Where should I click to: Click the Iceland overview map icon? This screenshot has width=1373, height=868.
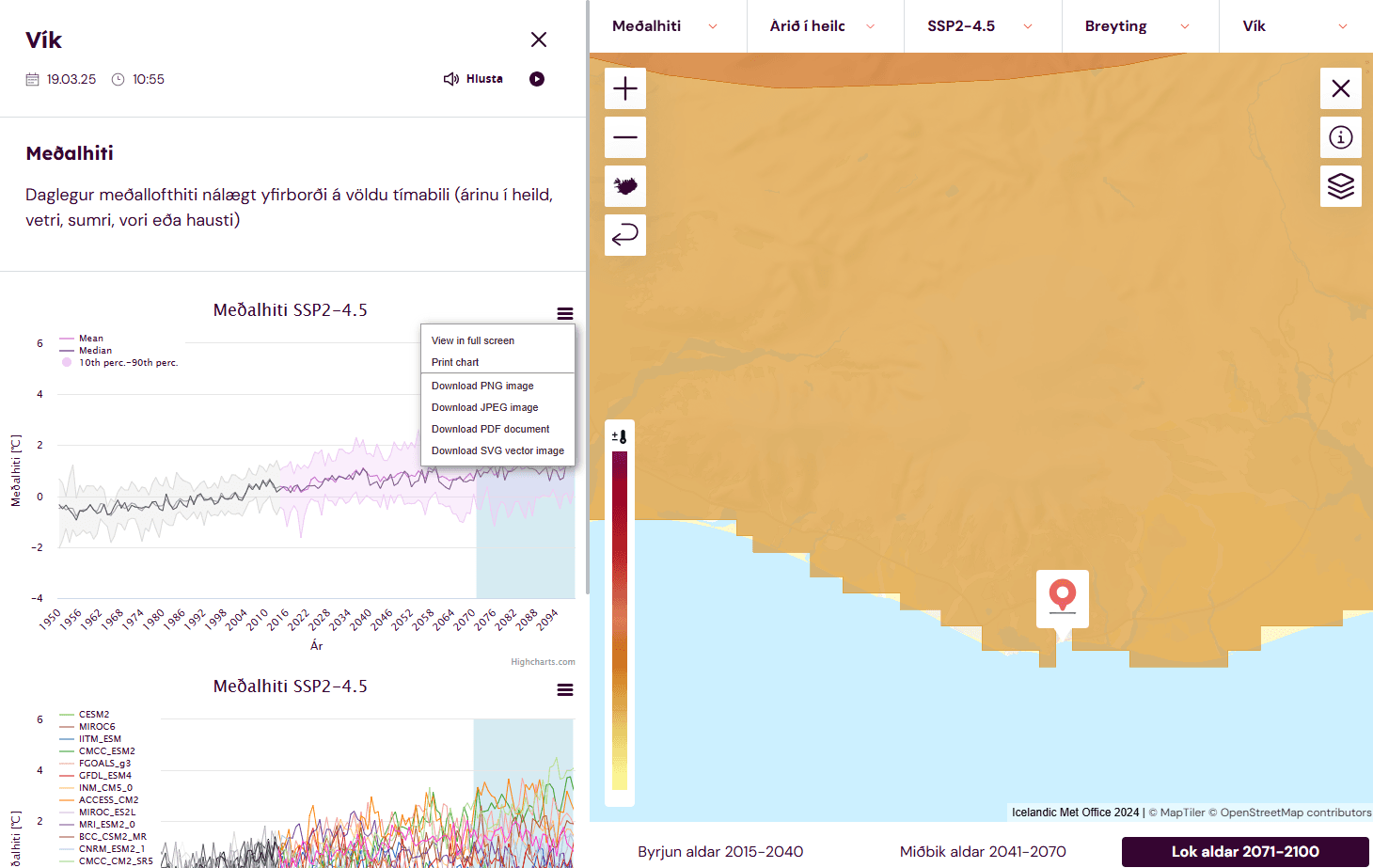tap(625, 186)
